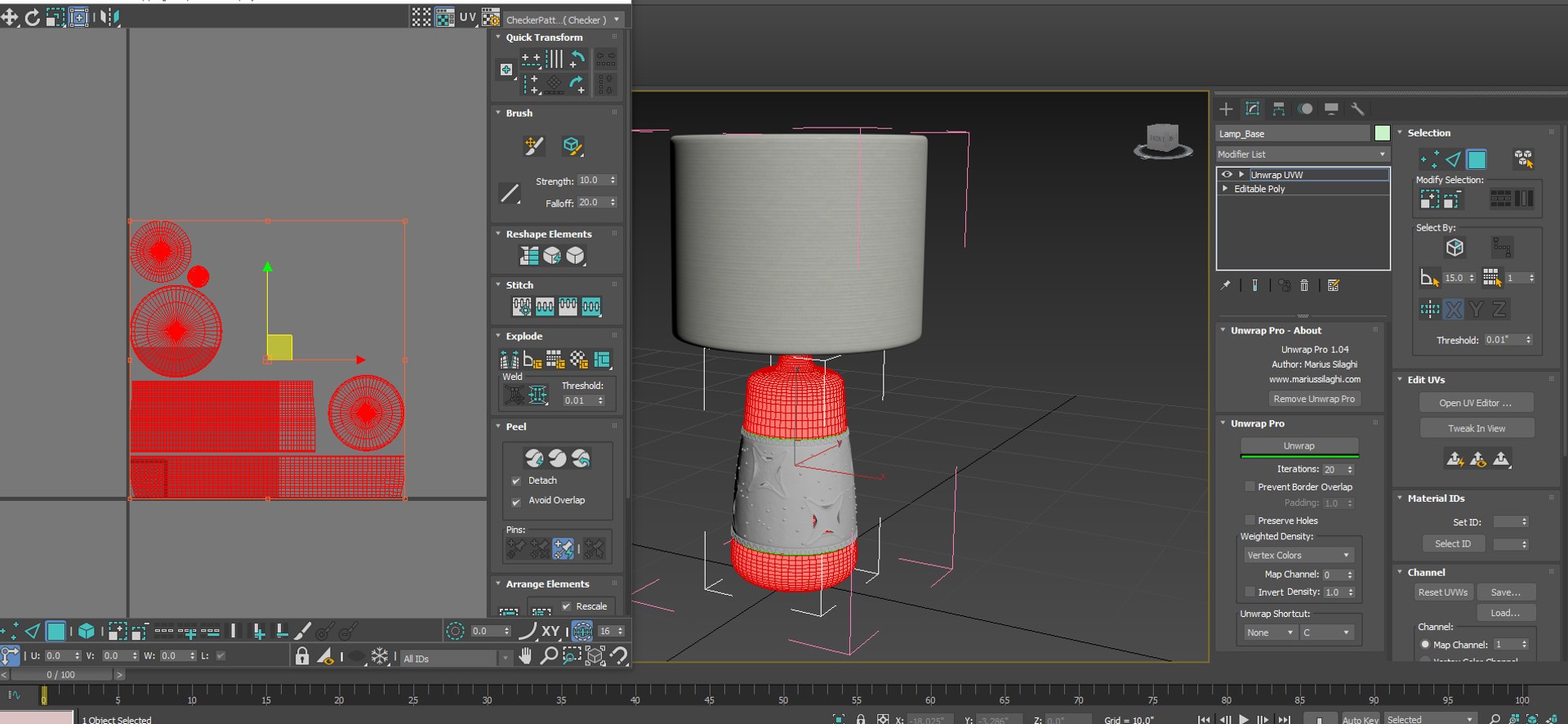Click the Unwrap button
This screenshot has height=724, width=1568.
click(x=1299, y=445)
